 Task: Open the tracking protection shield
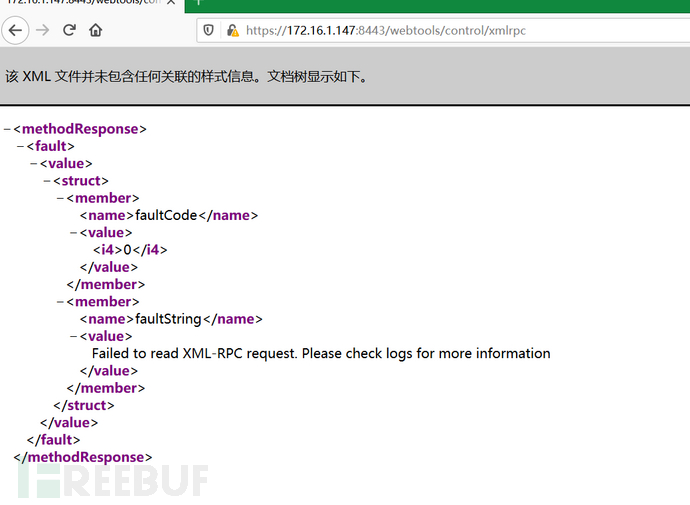coord(208,30)
